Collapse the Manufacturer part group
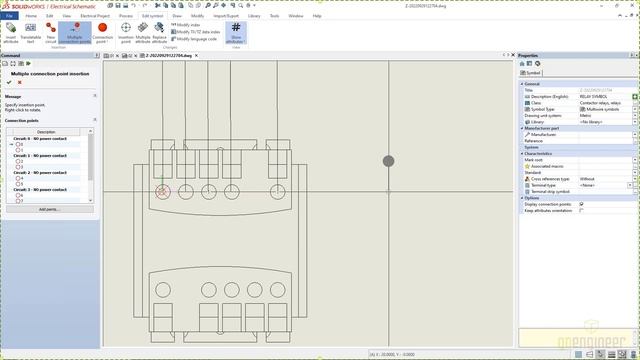This screenshot has height=360, width=640. (x=522, y=128)
